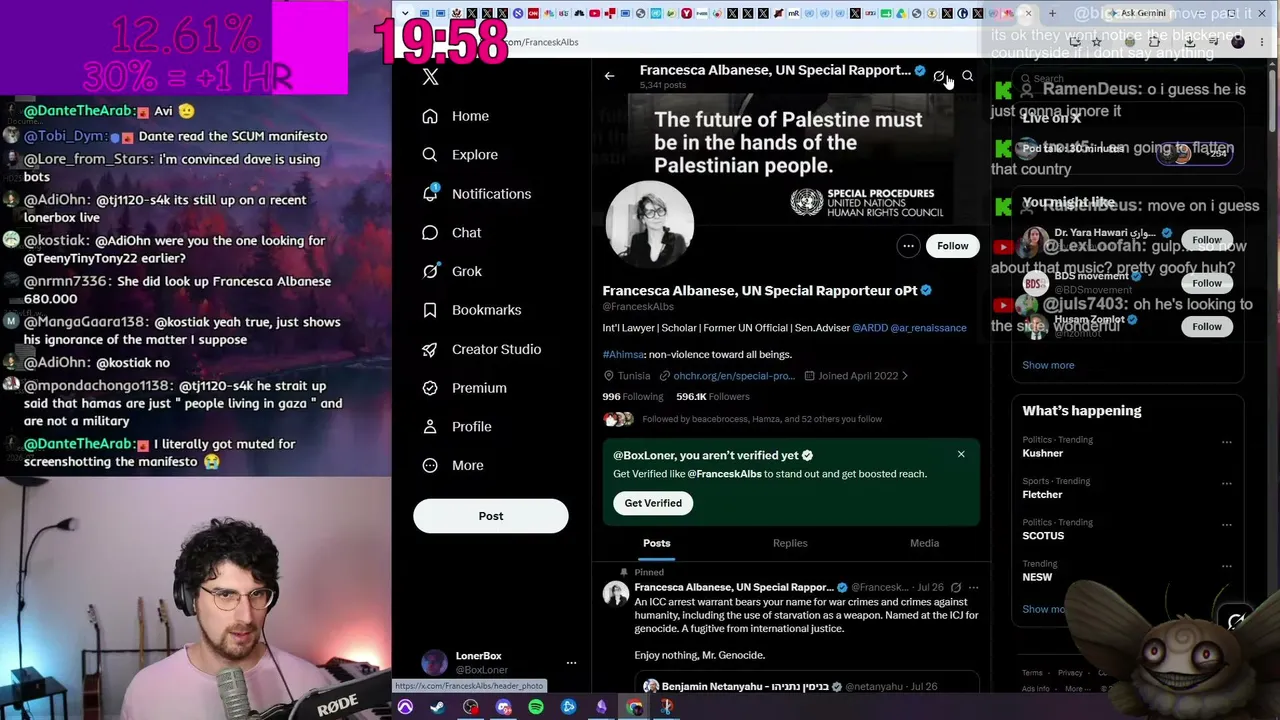Image resolution: width=1280 pixels, height=720 pixels.
Task: Dismiss the 'aren't verified yet' banner
Action: (961, 454)
